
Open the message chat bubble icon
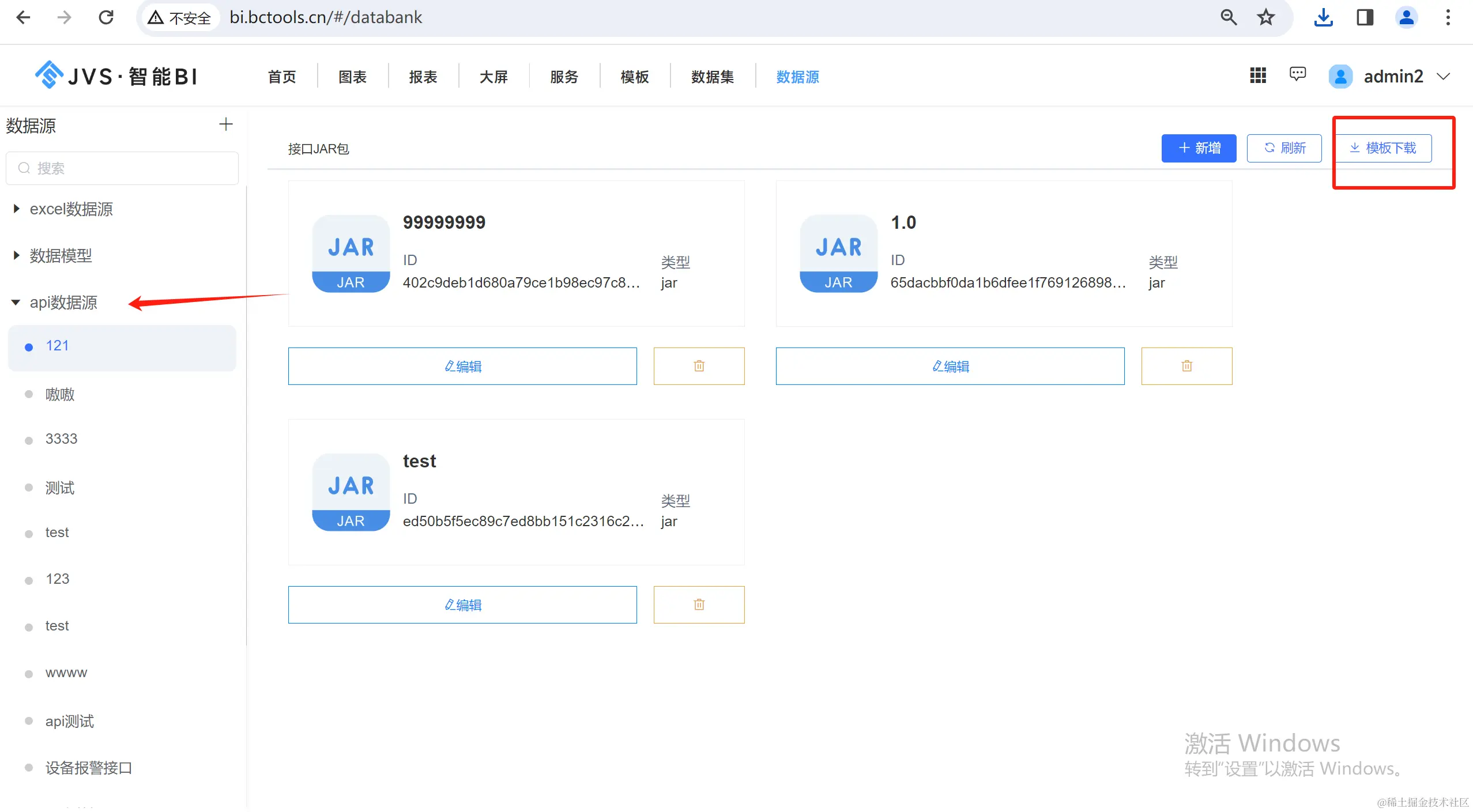point(1297,74)
